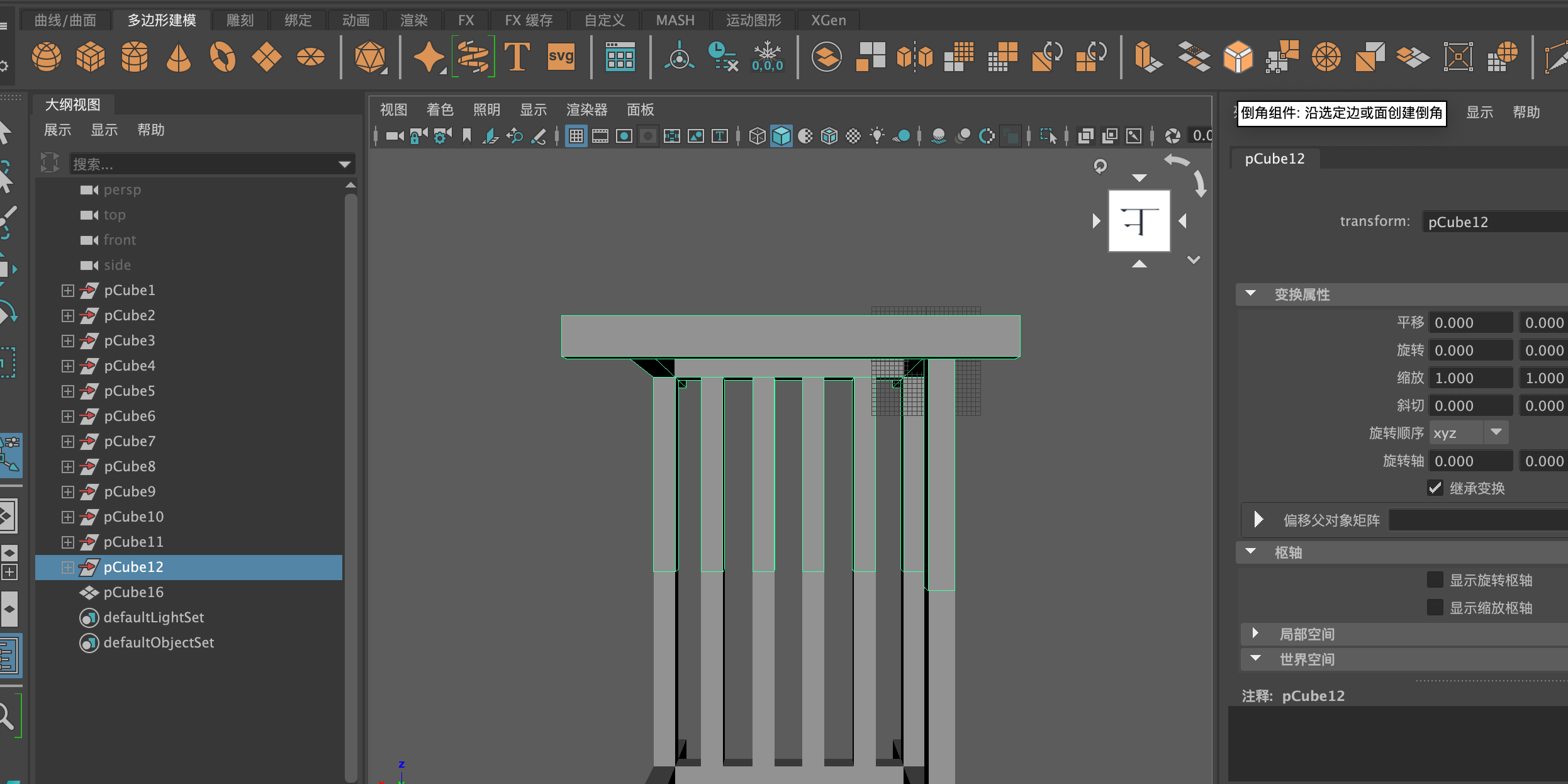
Task: Expand pCube5 in the outliner
Action: pyautogui.click(x=67, y=391)
